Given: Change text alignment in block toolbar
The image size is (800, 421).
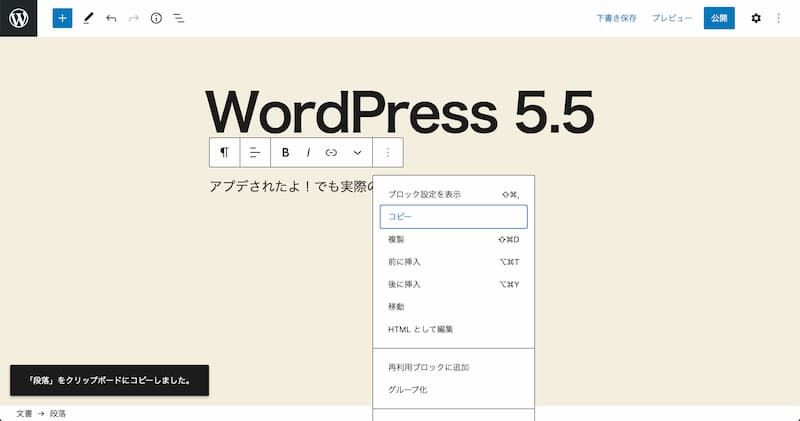Looking at the screenshot, I should pos(255,152).
